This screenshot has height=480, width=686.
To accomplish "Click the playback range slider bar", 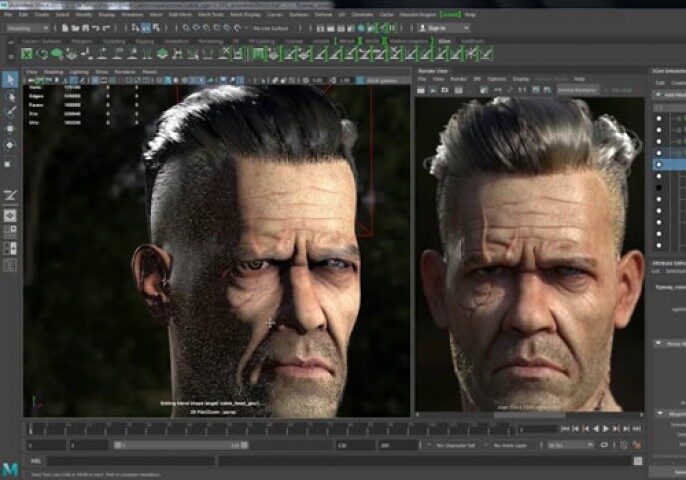I will [x=181, y=445].
